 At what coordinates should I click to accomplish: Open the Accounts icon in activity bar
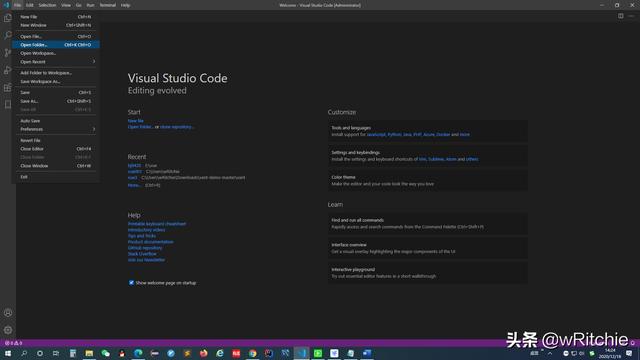click(8, 313)
